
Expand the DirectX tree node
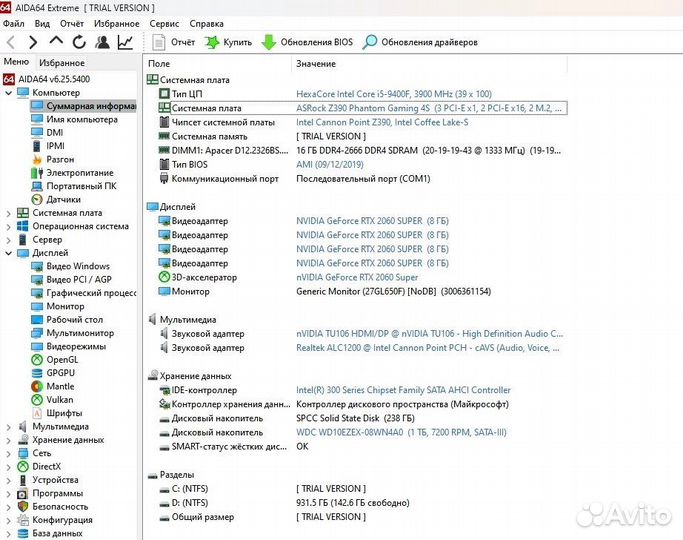[8, 467]
